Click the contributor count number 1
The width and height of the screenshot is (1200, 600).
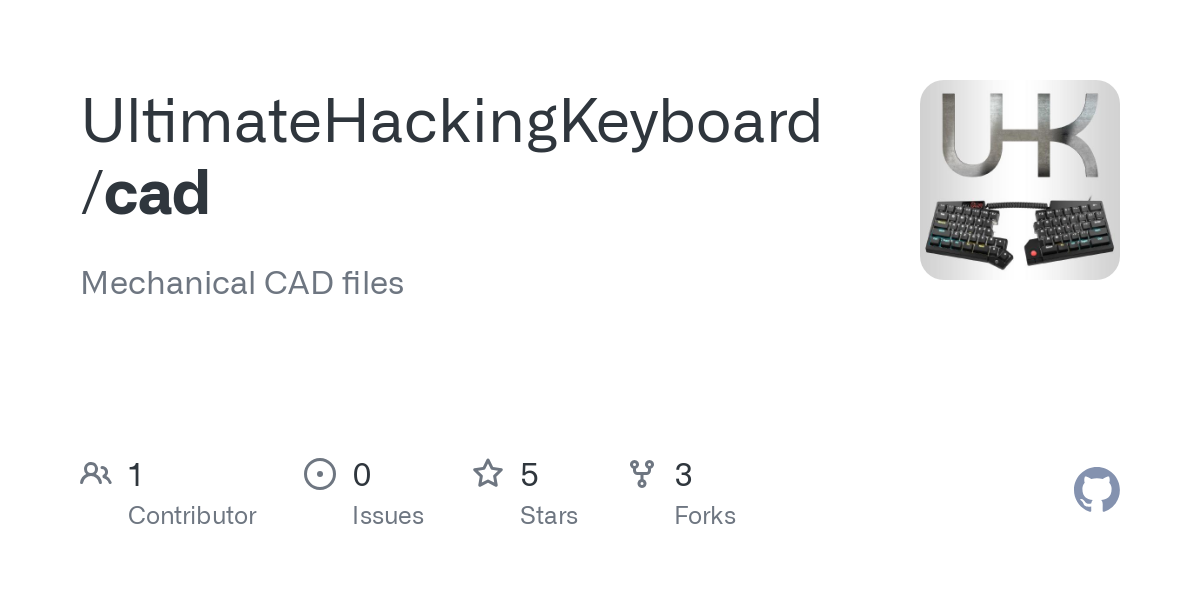tap(136, 475)
